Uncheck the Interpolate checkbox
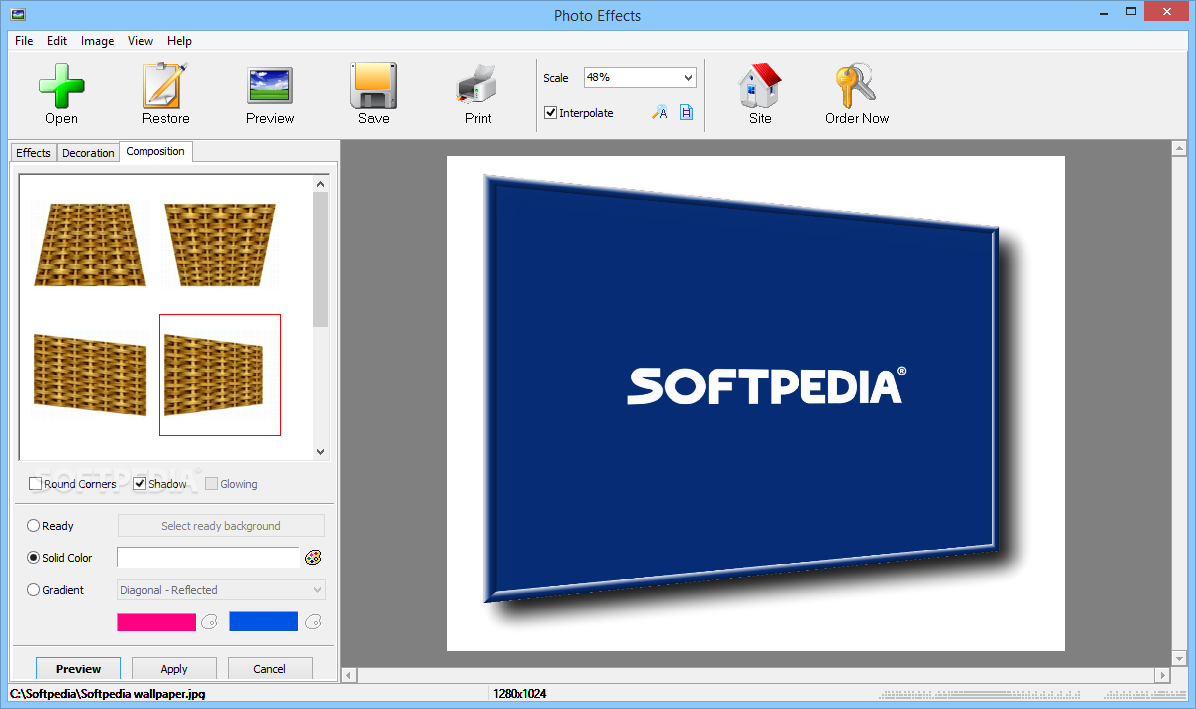1196x709 pixels. pyautogui.click(x=550, y=112)
